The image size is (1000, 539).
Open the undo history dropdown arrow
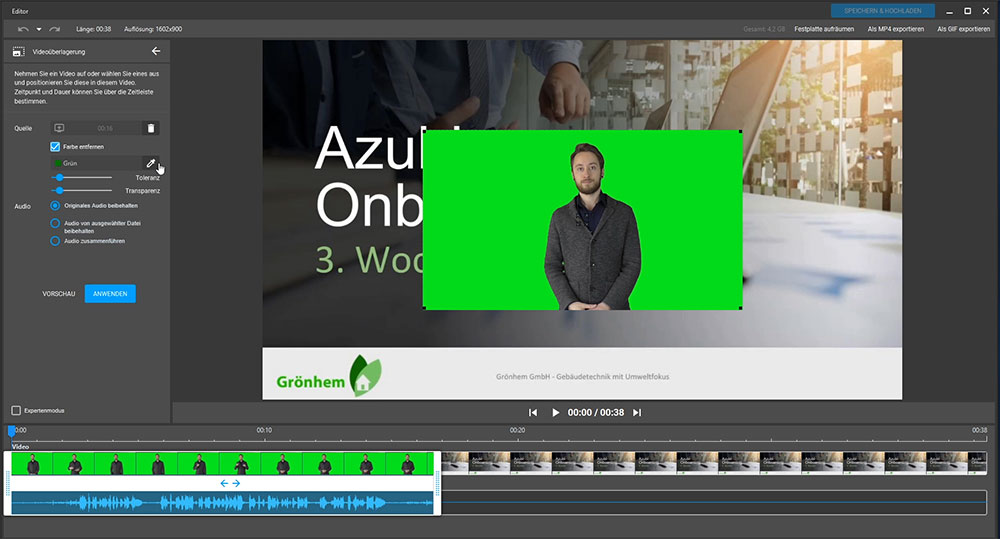tap(39, 29)
